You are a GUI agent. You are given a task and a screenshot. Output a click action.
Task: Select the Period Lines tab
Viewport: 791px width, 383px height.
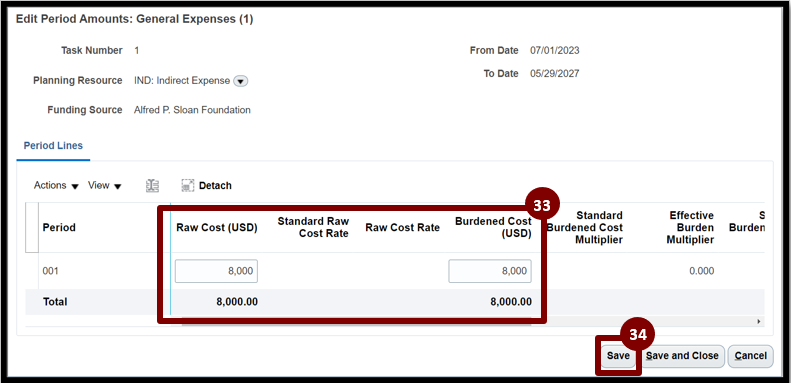53,146
